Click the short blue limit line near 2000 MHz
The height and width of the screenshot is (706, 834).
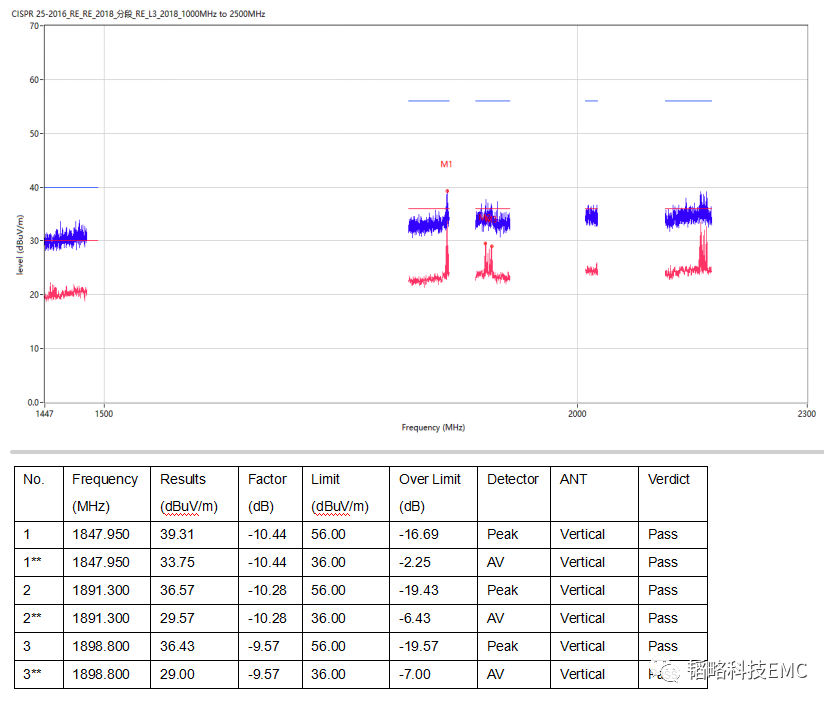591,101
